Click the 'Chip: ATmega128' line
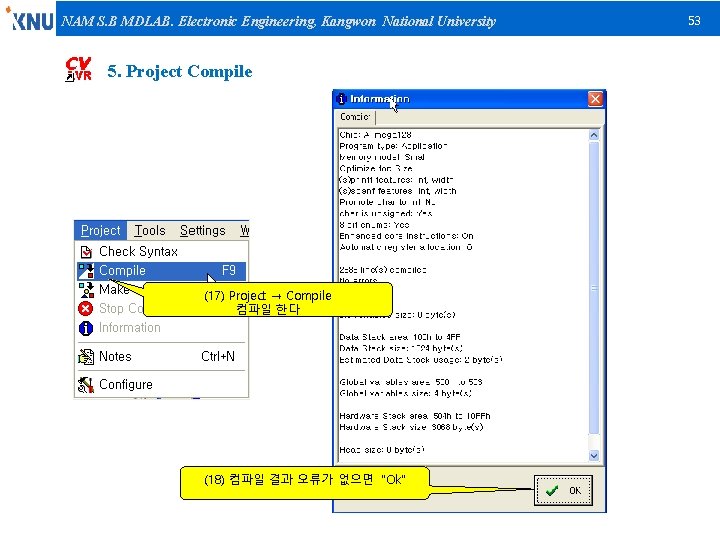720x540 pixels. (x=375, y=135)
